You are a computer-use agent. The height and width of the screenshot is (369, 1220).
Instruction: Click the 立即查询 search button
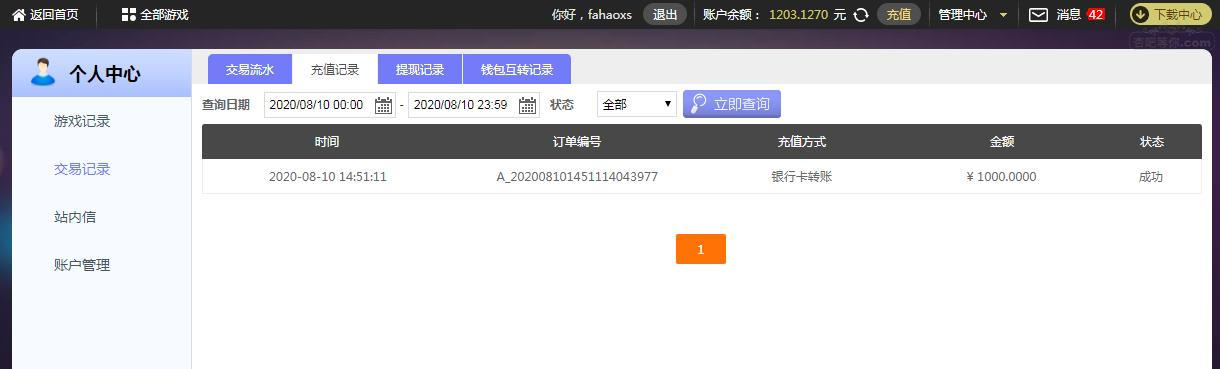(732, 104)
